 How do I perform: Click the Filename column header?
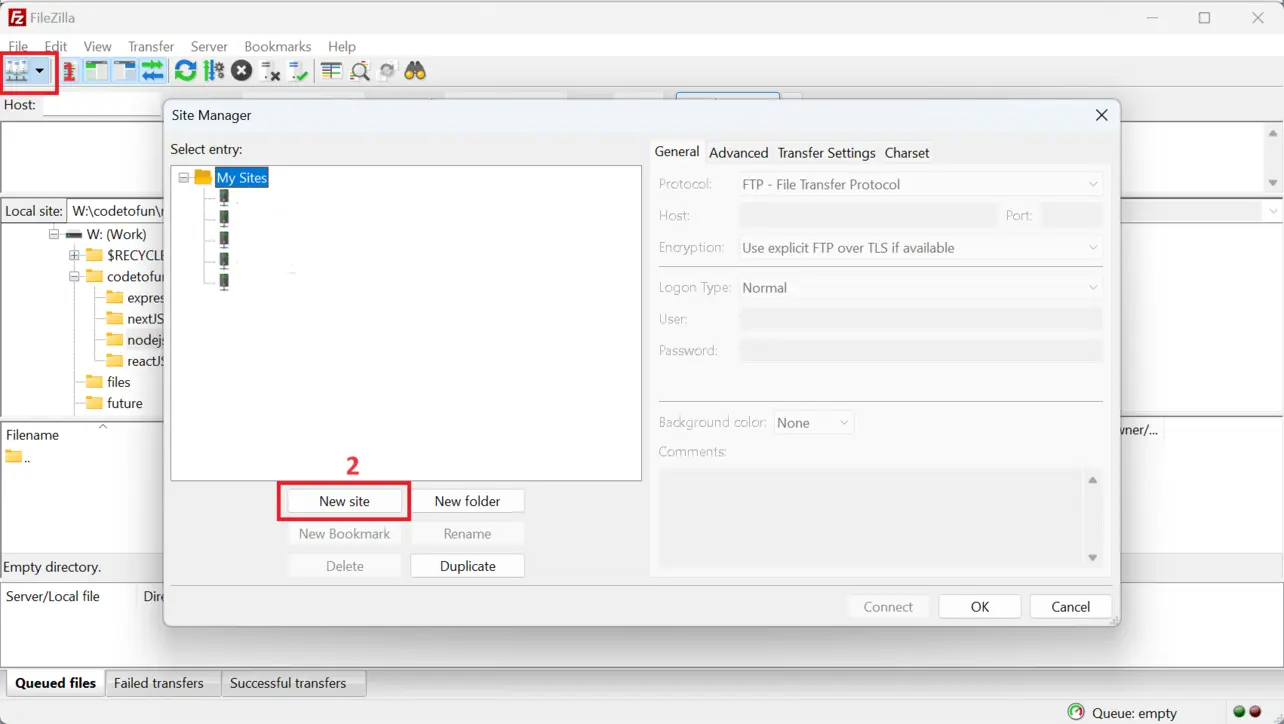[32, 435]
